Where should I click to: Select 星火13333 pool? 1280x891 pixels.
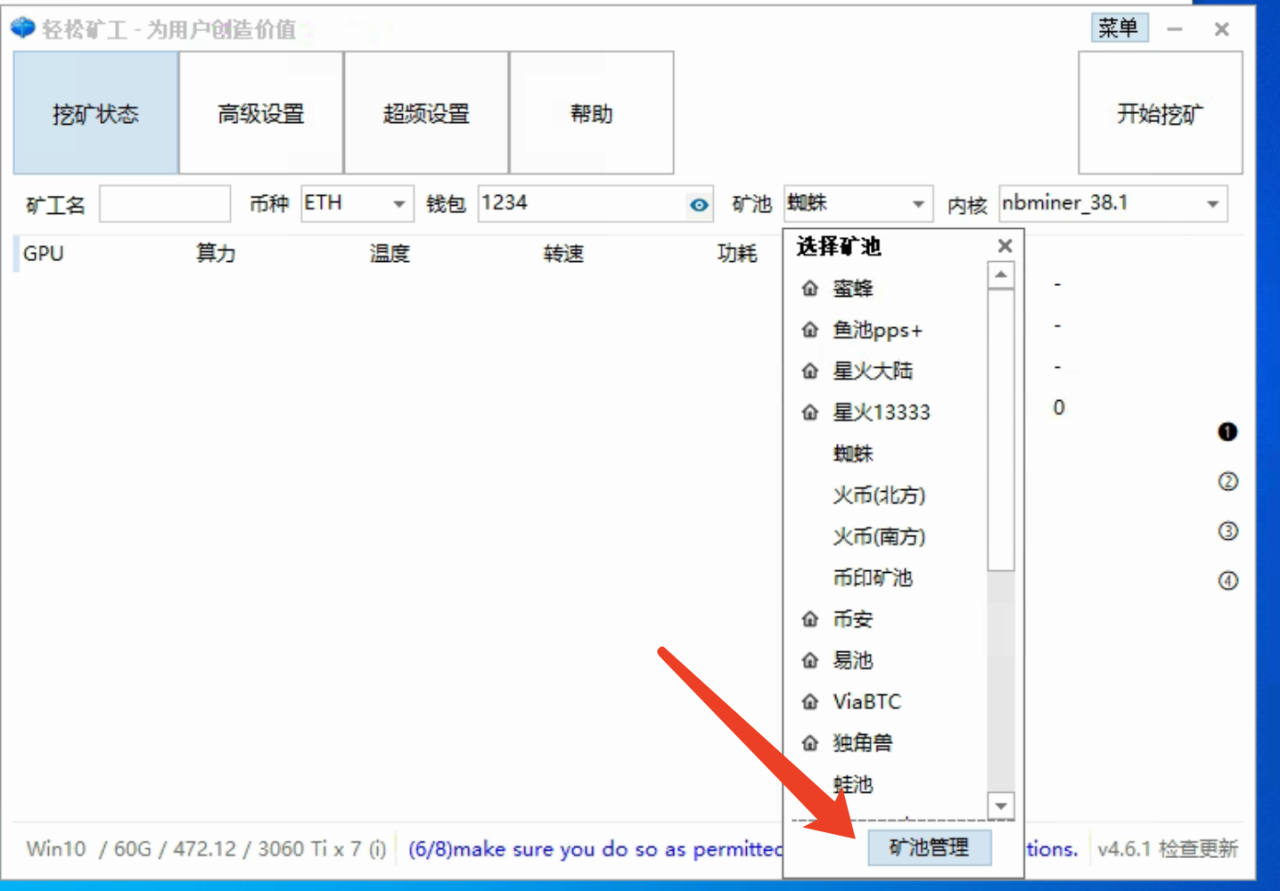click(x=882, y=412)
